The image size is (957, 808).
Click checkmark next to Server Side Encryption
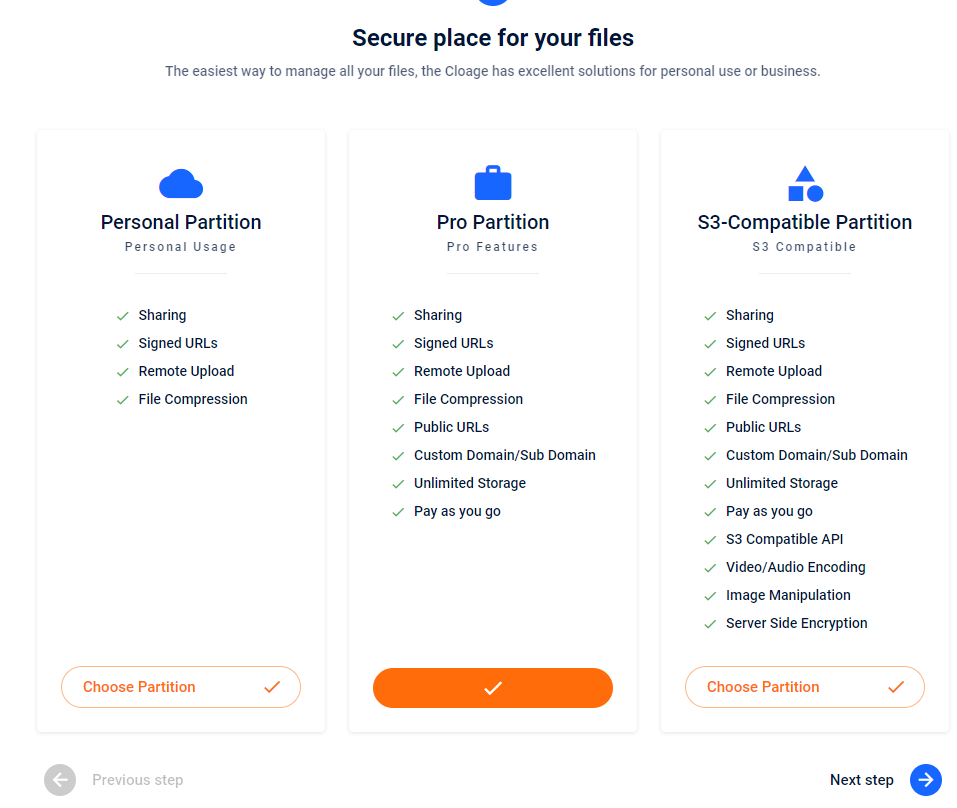[x=710, y=624]
